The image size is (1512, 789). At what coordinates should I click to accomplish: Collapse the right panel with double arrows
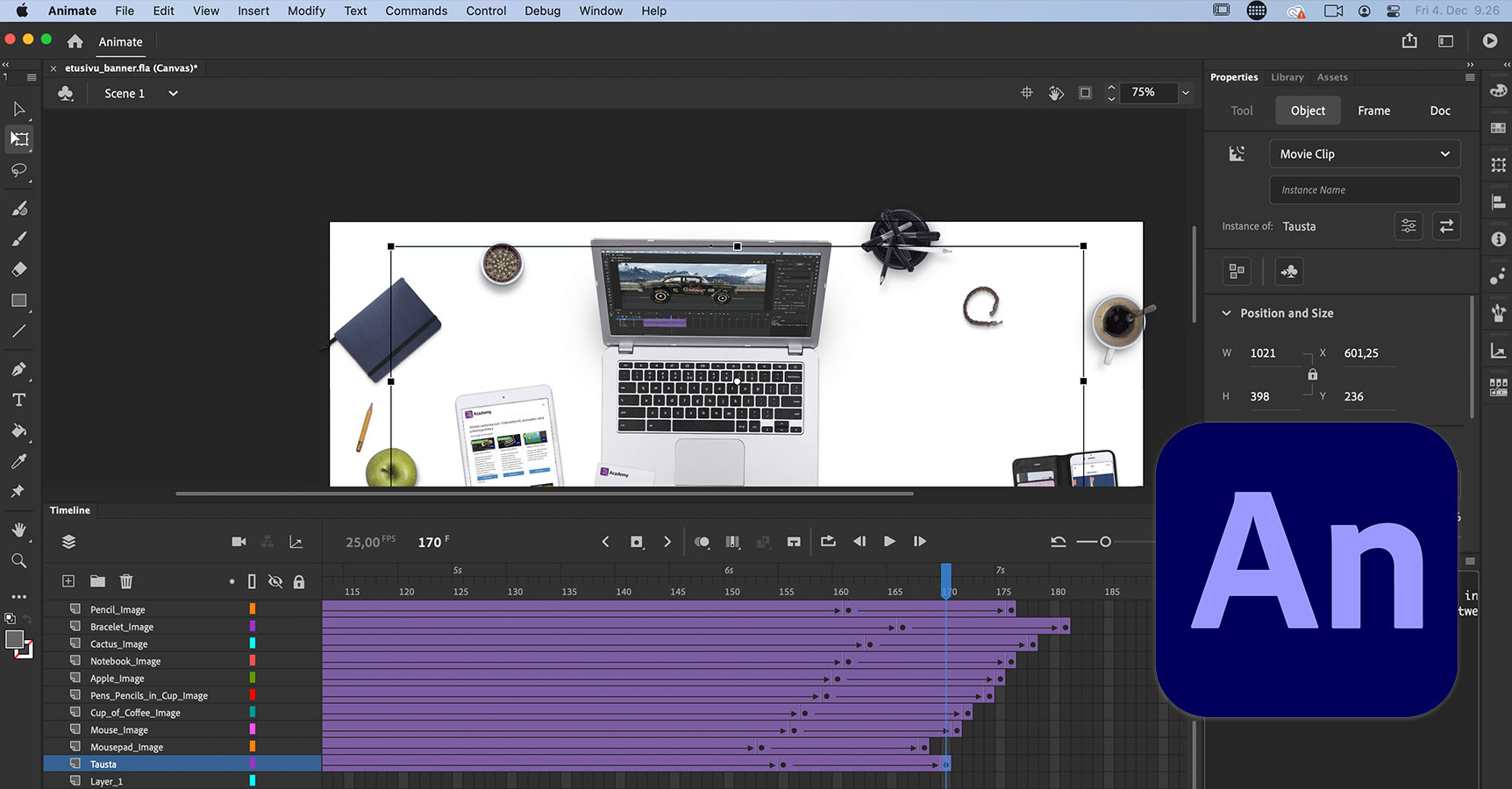pos(1471,64)
